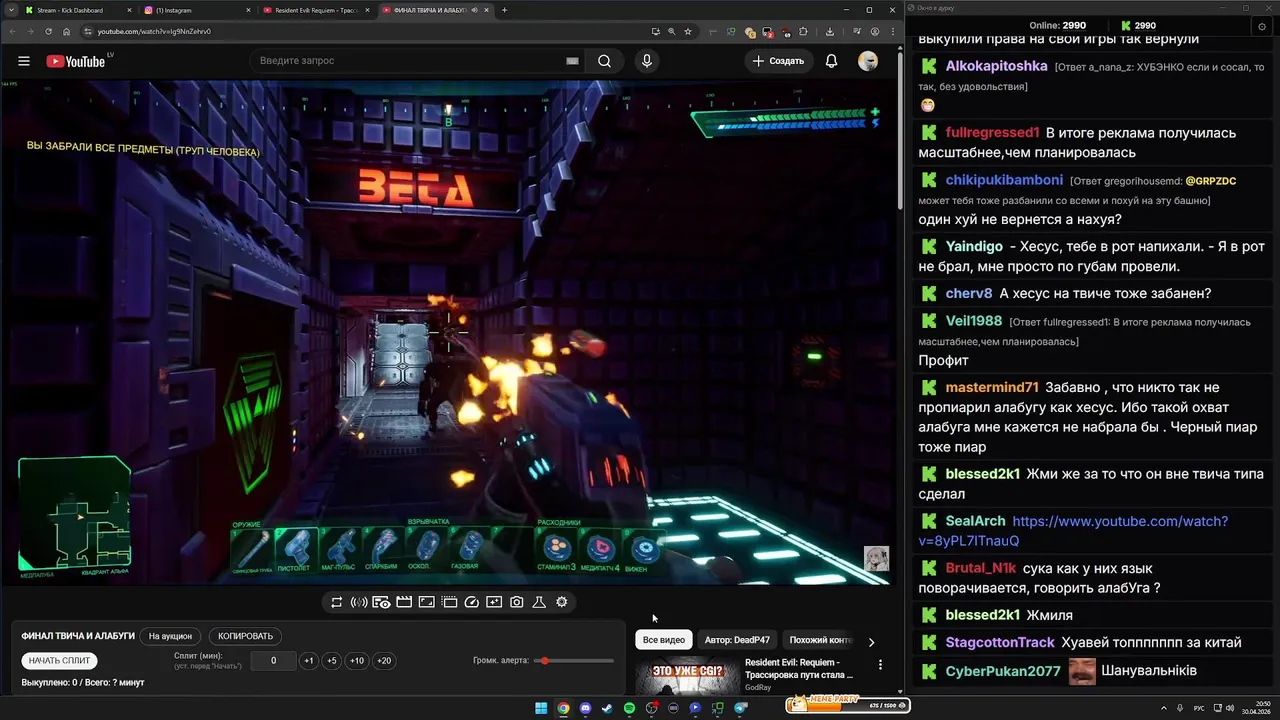Click the НАЧАТЬ СПЛИТ button
Image resolution: width=1280 pixels, height=720 pixels.
click(x=59, y=661)
